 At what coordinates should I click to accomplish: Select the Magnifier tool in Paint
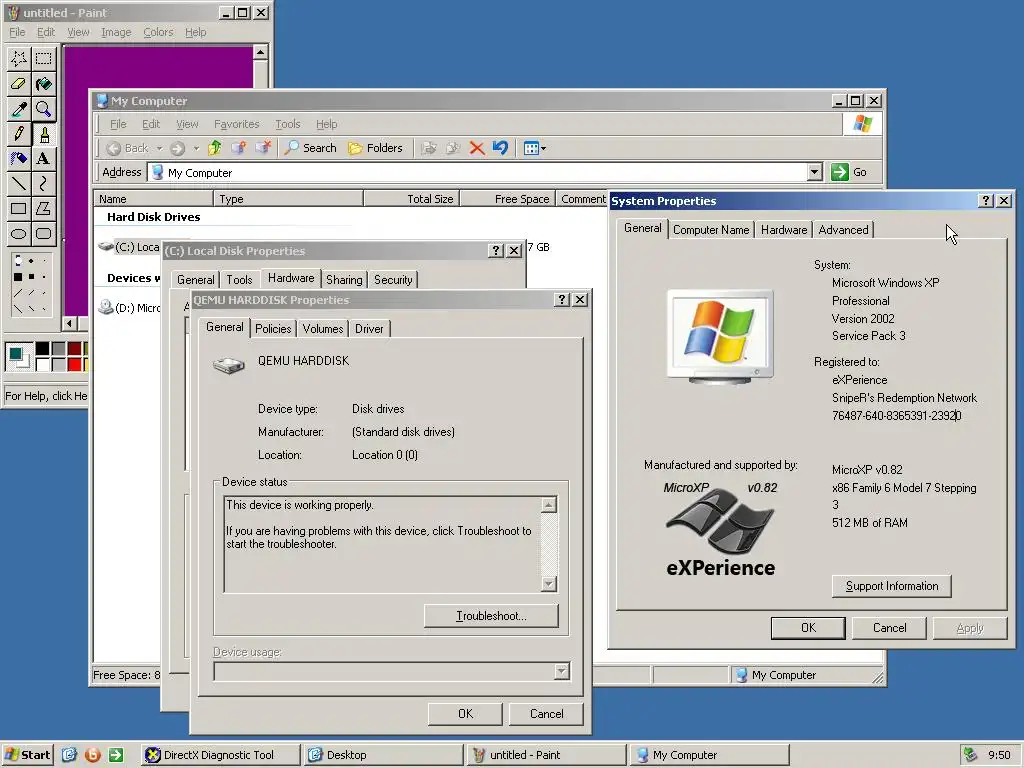coord(44,109)
